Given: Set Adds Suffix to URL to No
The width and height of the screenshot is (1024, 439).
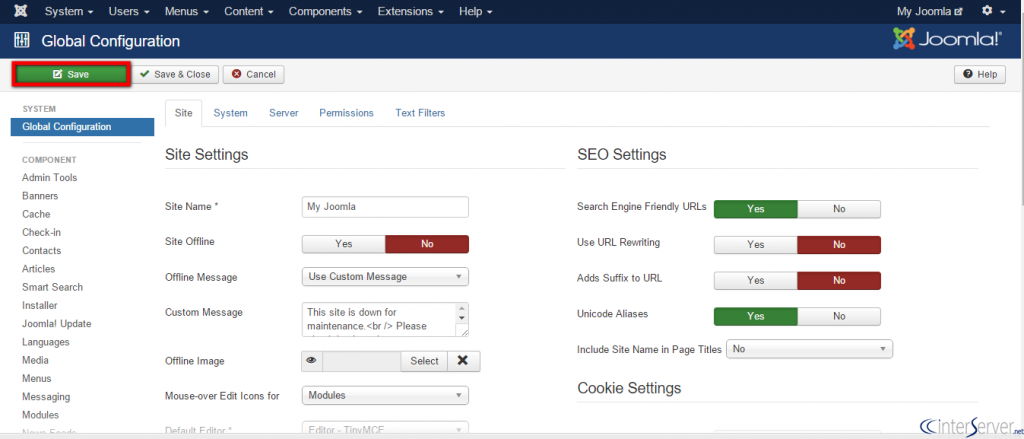Looking at the screenshot, I should click(839, 280).
